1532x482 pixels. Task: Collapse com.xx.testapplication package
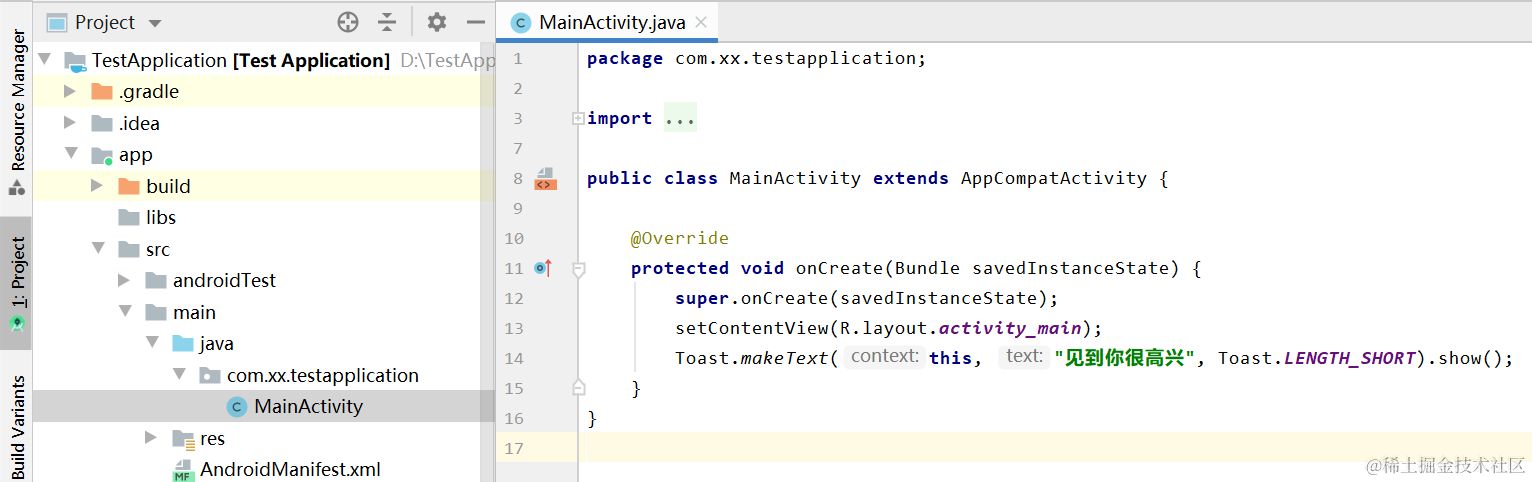coord(179,375)
